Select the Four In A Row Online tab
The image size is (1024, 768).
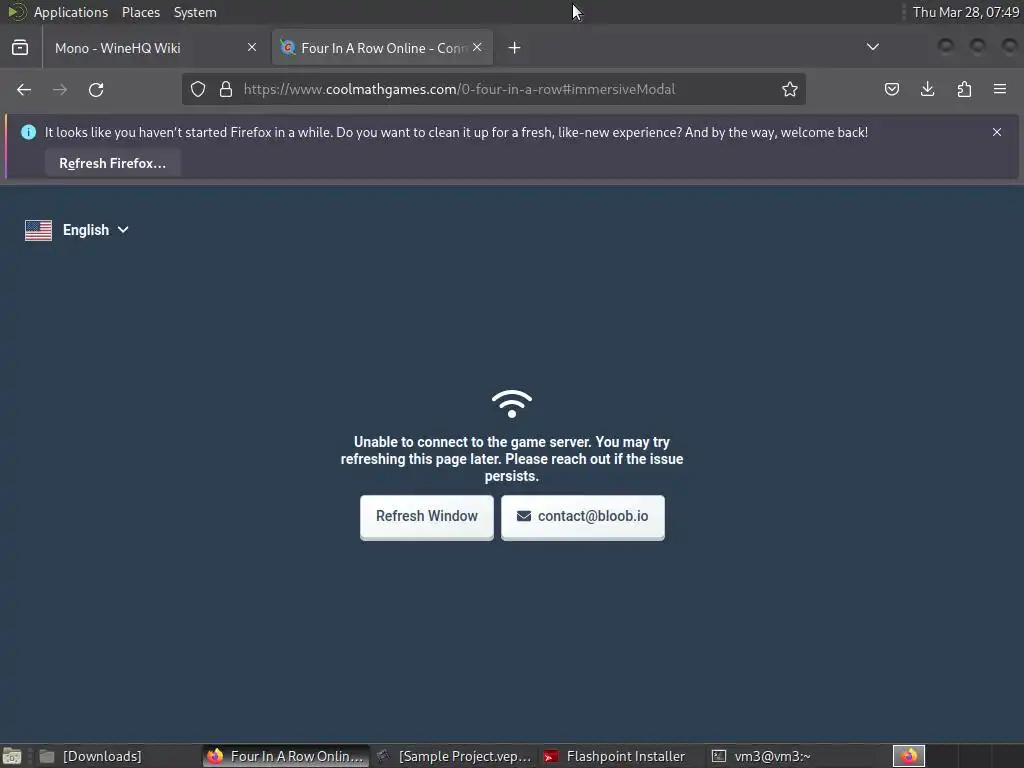(383, 48)
